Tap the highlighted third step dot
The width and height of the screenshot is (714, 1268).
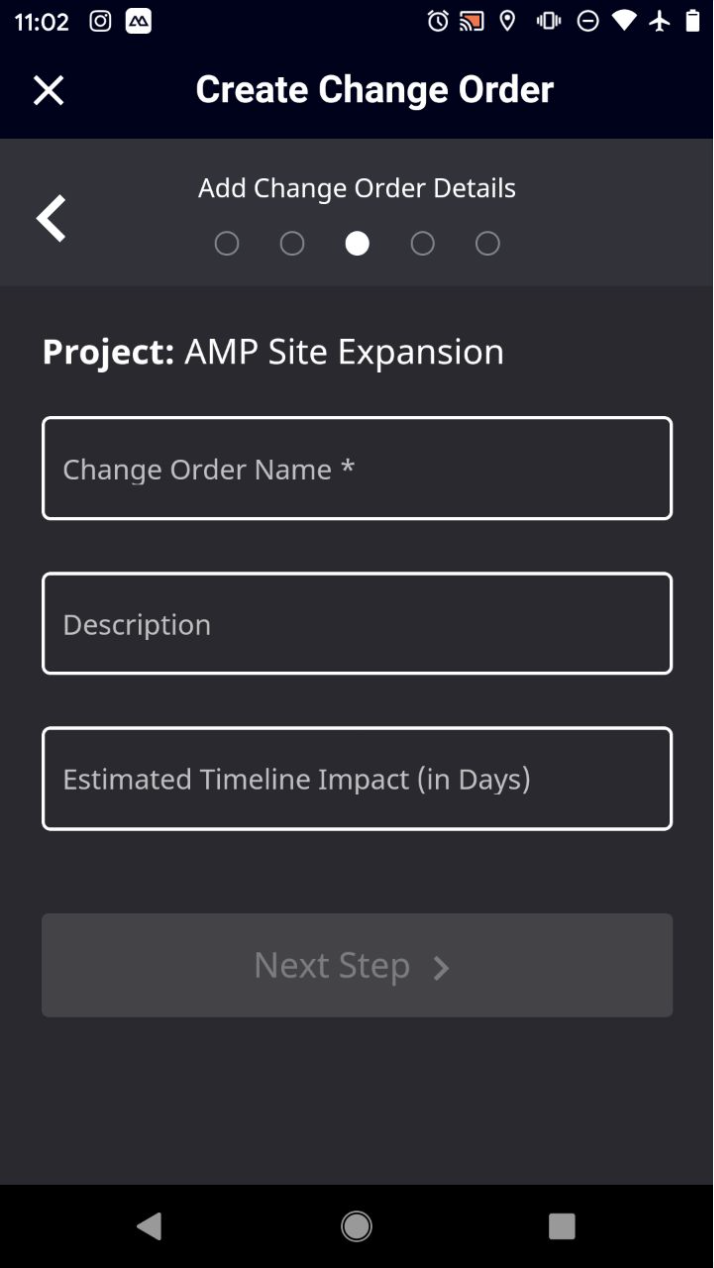tap(357, 244)
